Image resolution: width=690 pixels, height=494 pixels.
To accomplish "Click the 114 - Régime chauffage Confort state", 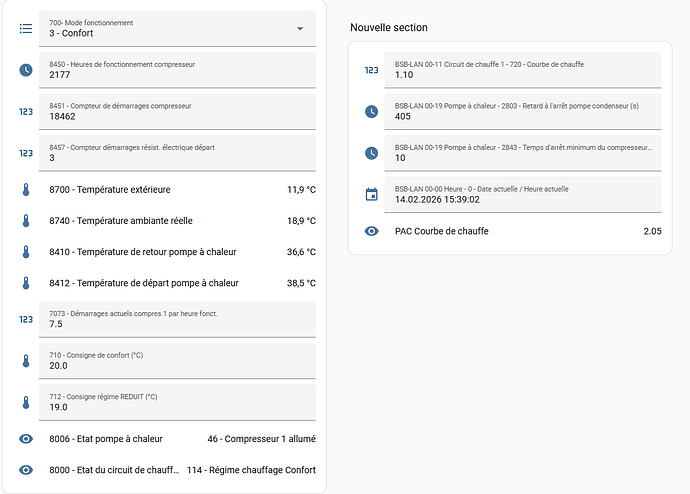I will pyautogui.click(x=251, y=470).
